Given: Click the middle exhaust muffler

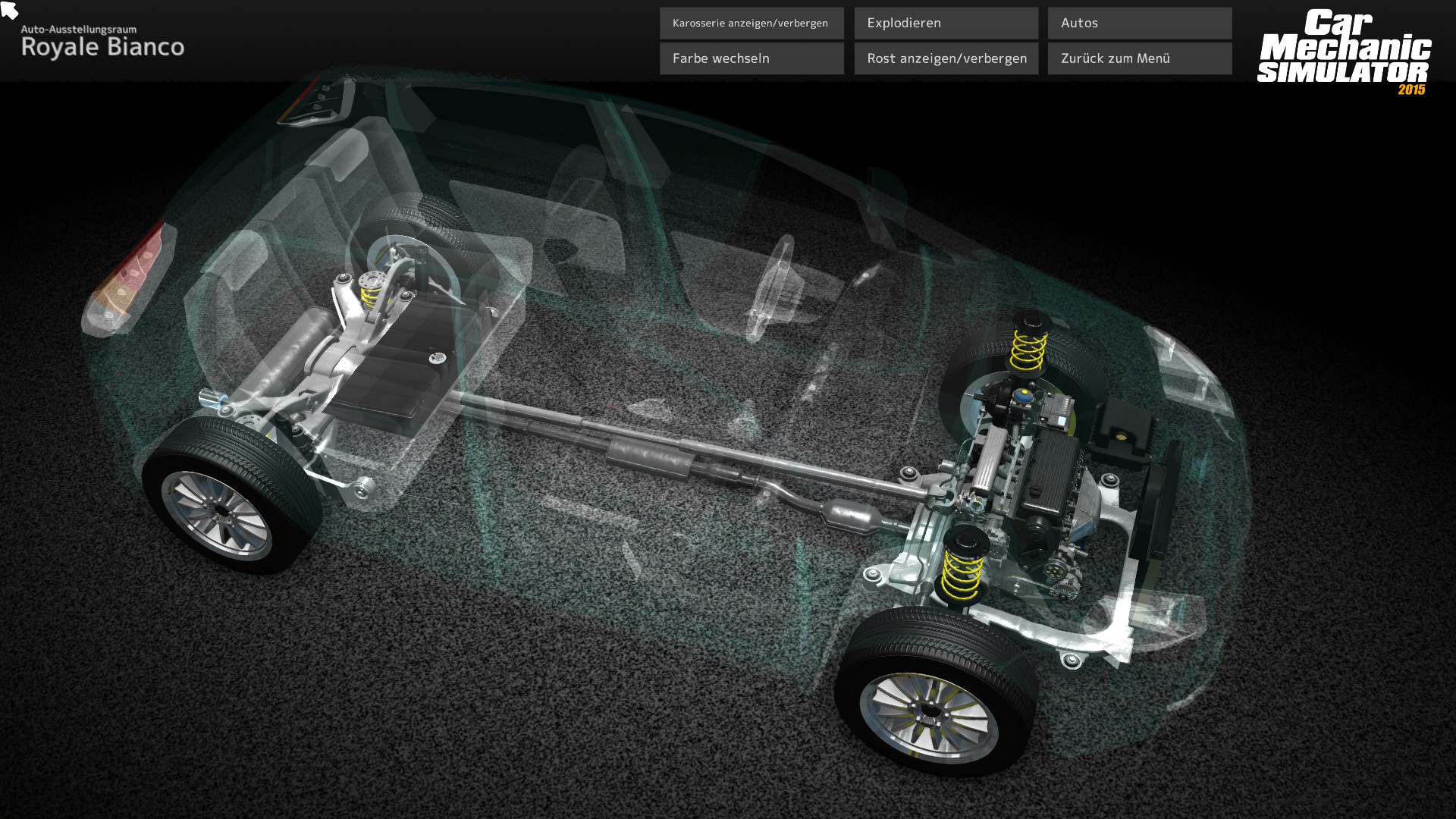Looking at the screenshot, I should click(649, 457).
